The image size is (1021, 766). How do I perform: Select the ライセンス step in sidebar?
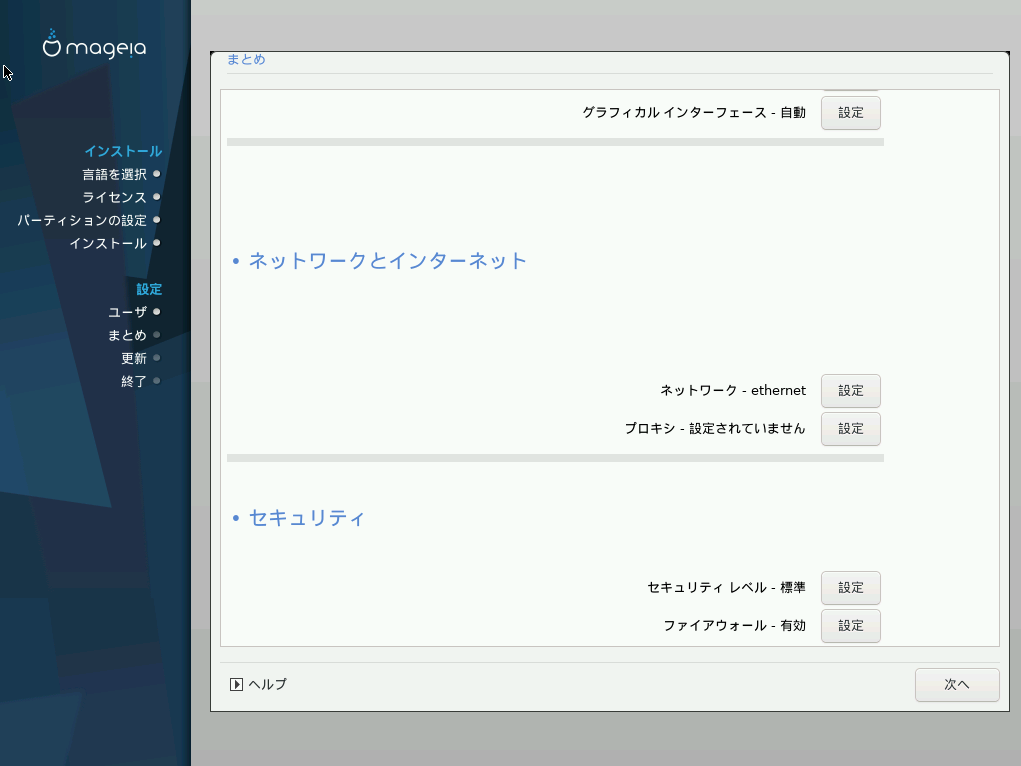pyautogui.click(x=114, y=197)
